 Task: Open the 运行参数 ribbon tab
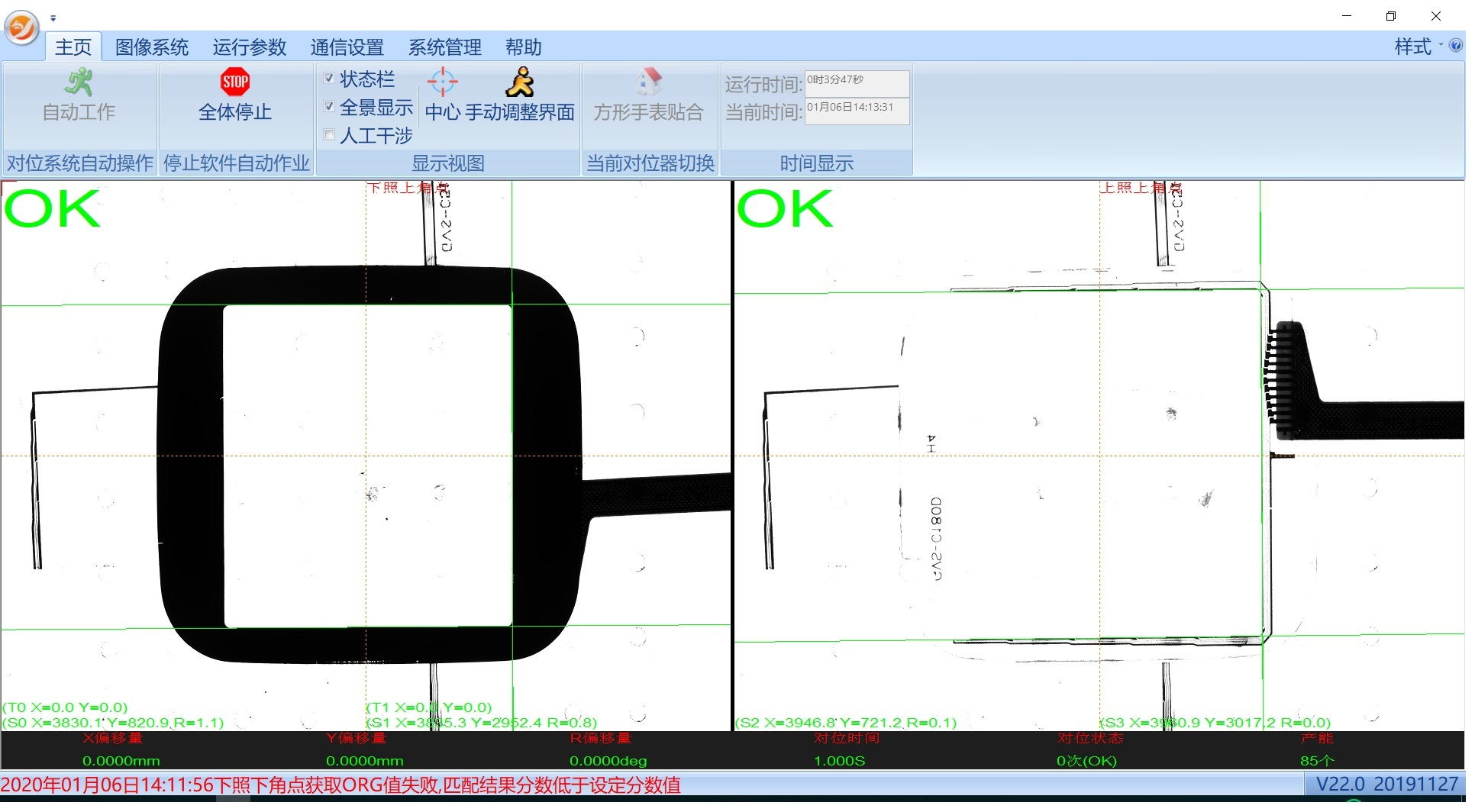250,48
